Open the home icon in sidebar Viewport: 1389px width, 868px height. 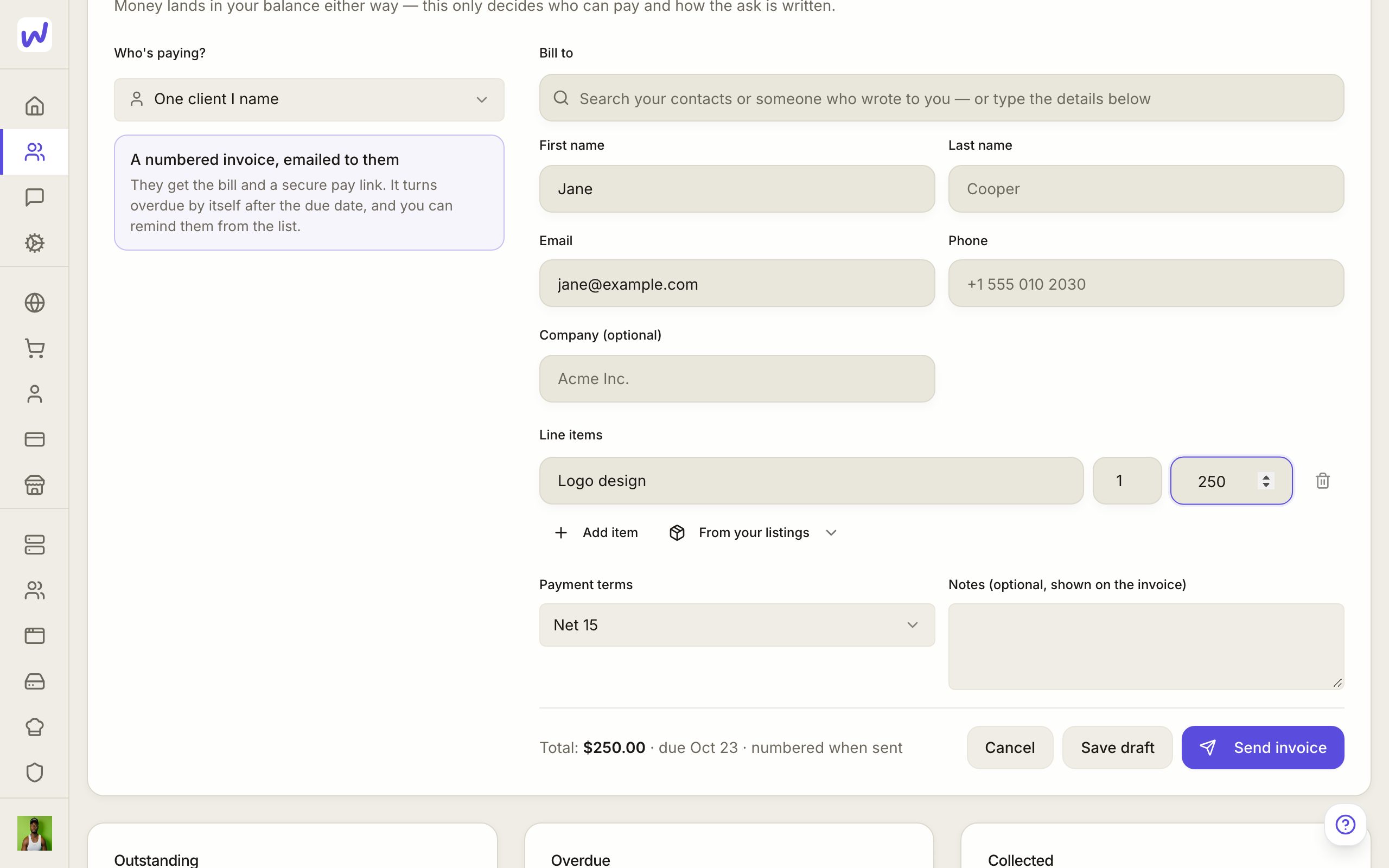[34, 106]
